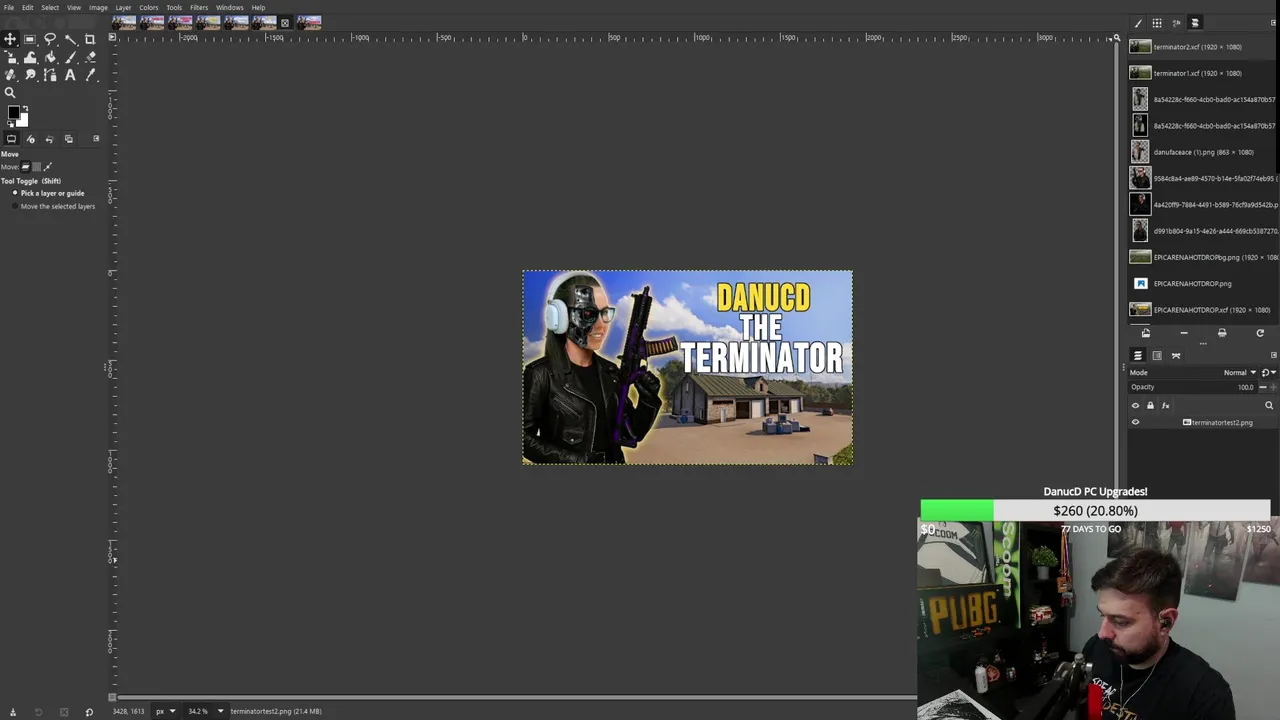Open the px unit dropdown in status bar
Viewport: 1280px width, 720px height.
(x=165, y=711)
